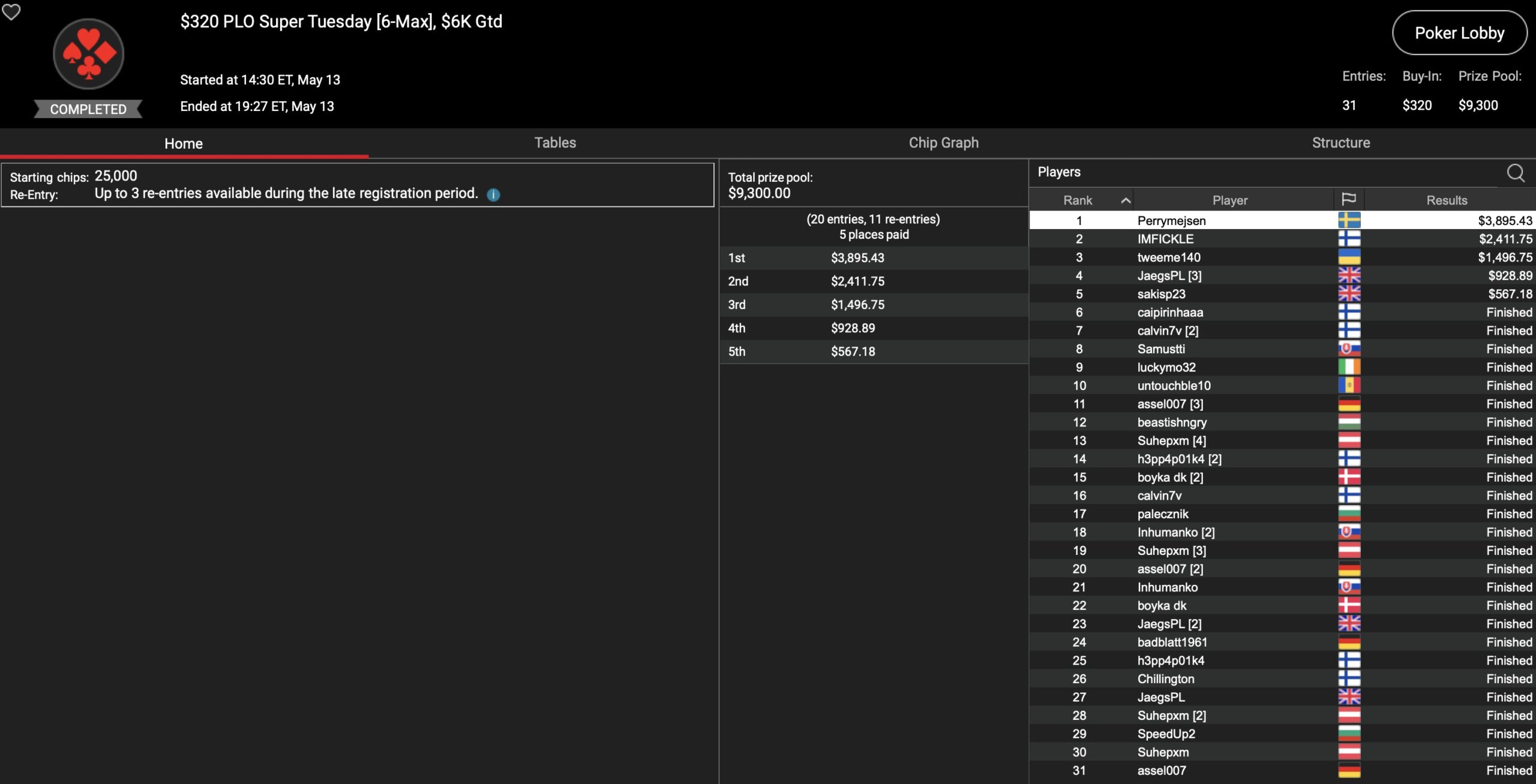Click the Poker Lobby button

[x=1459, y=33]
